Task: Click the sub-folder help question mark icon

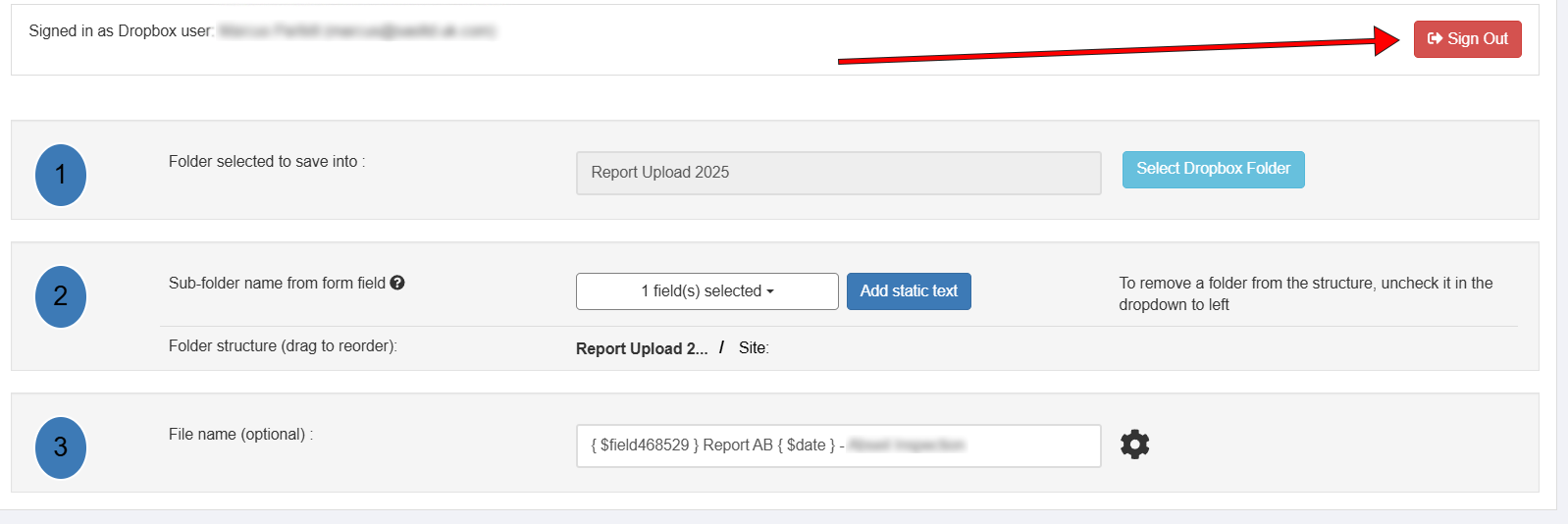Action: 397,283
